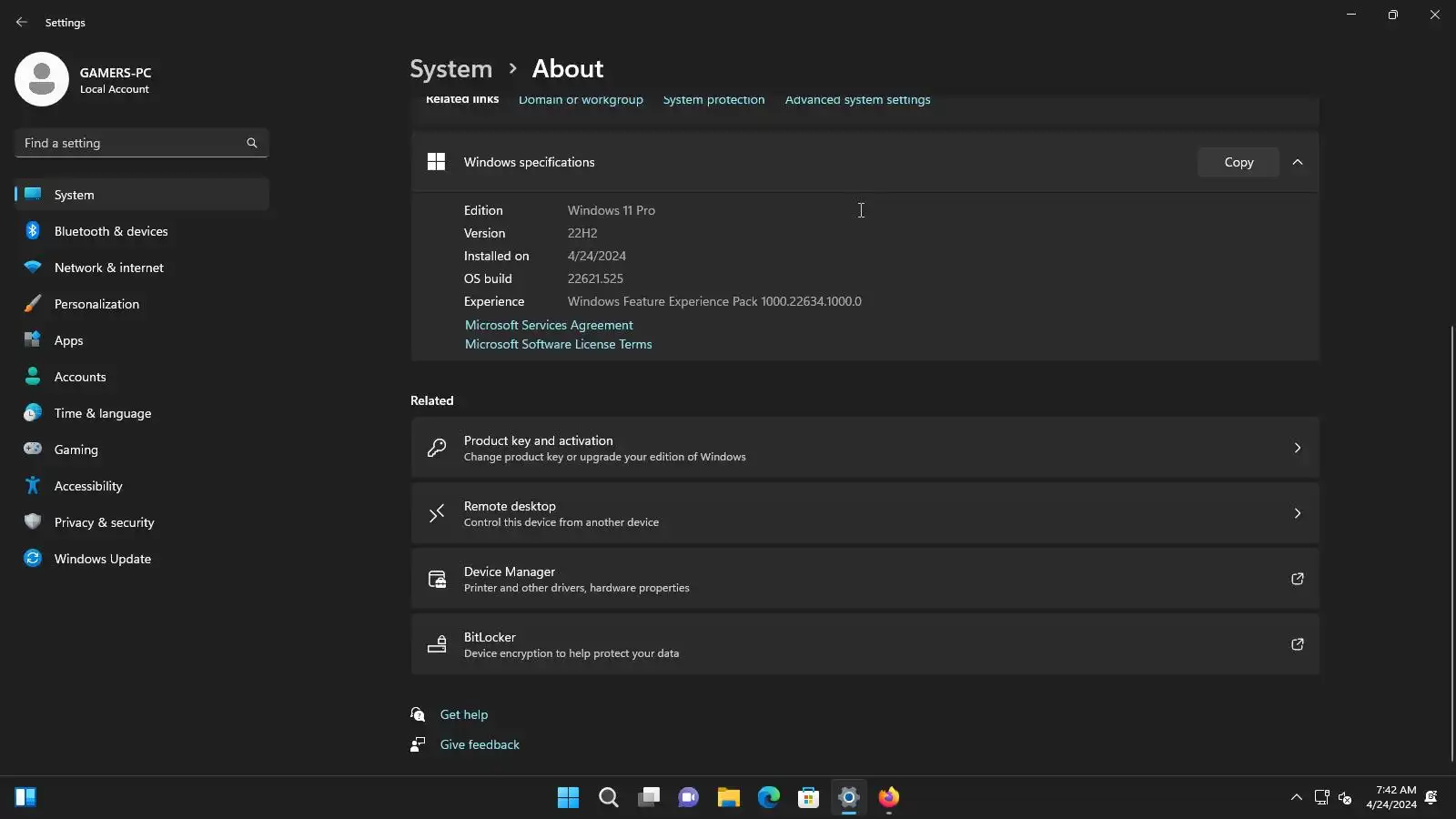The height and width of the screenshot is (819, 1456).
Task: Open the Widgets panel from the taskbar
Action: pos(25,797)
